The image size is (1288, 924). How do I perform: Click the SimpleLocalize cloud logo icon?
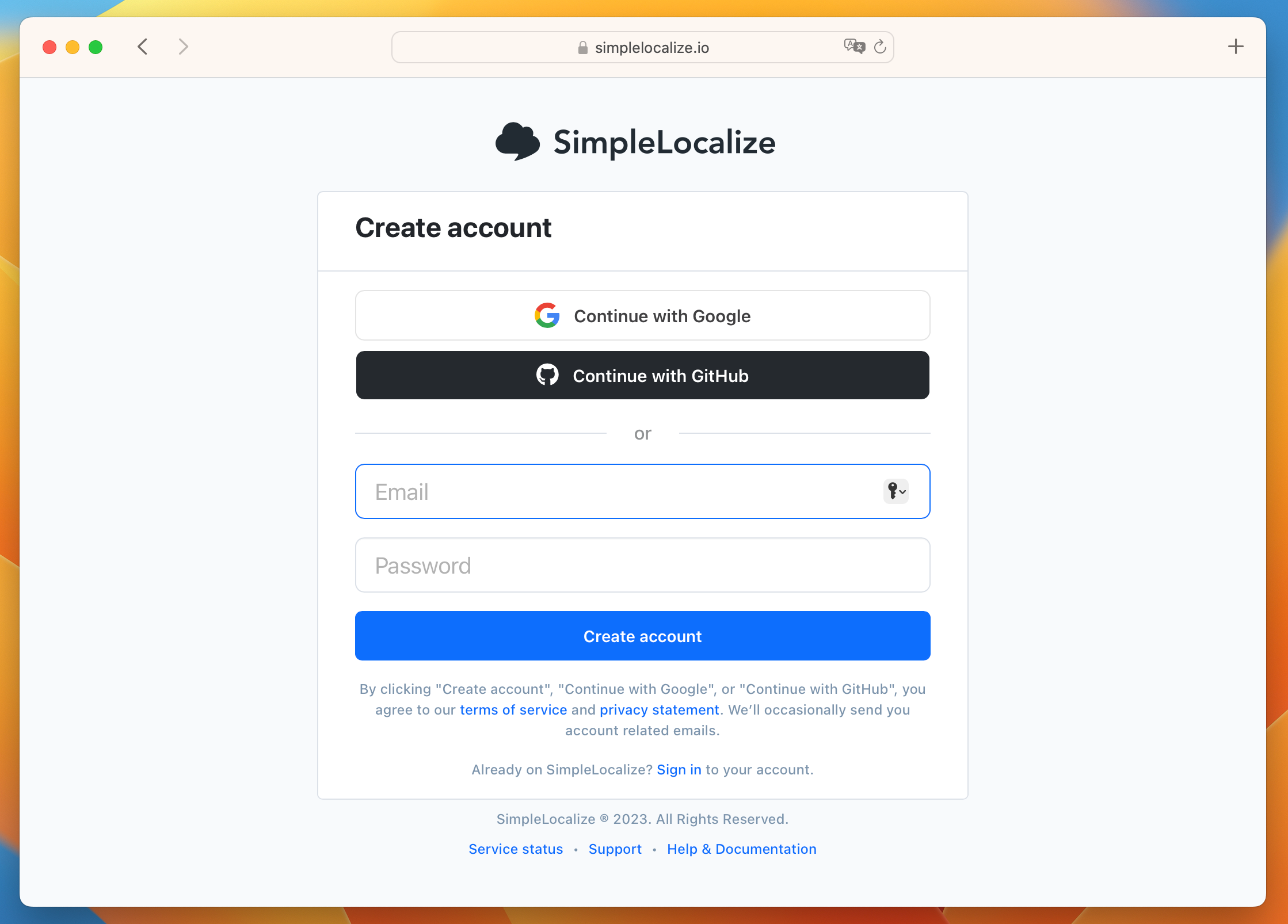pos(519,141)
